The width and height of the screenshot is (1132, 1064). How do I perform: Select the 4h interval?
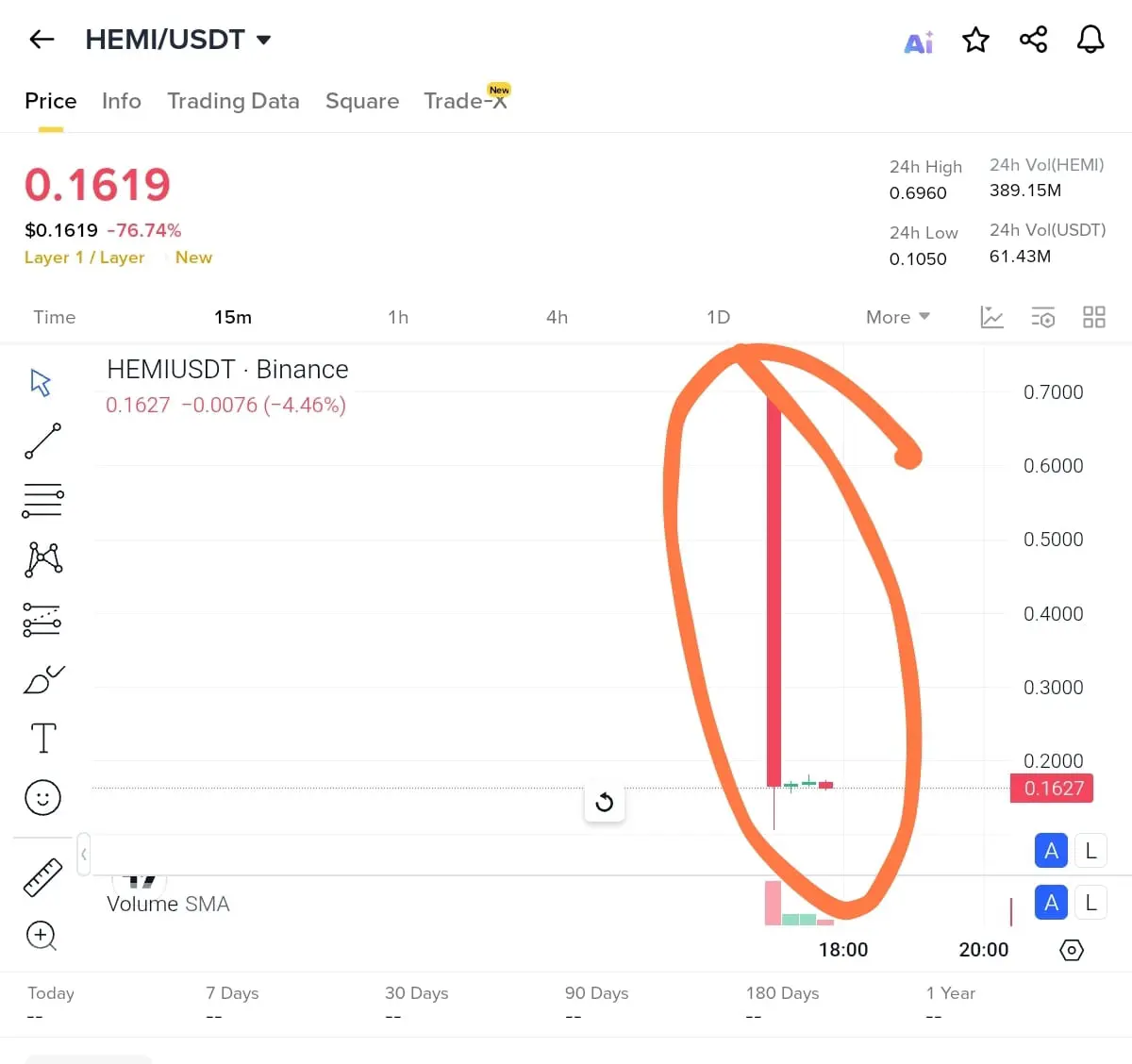[557, 317]
